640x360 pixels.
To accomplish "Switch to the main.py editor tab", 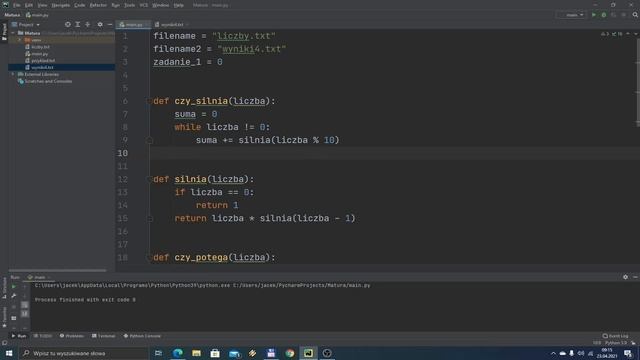I will [x=133, y=24].
